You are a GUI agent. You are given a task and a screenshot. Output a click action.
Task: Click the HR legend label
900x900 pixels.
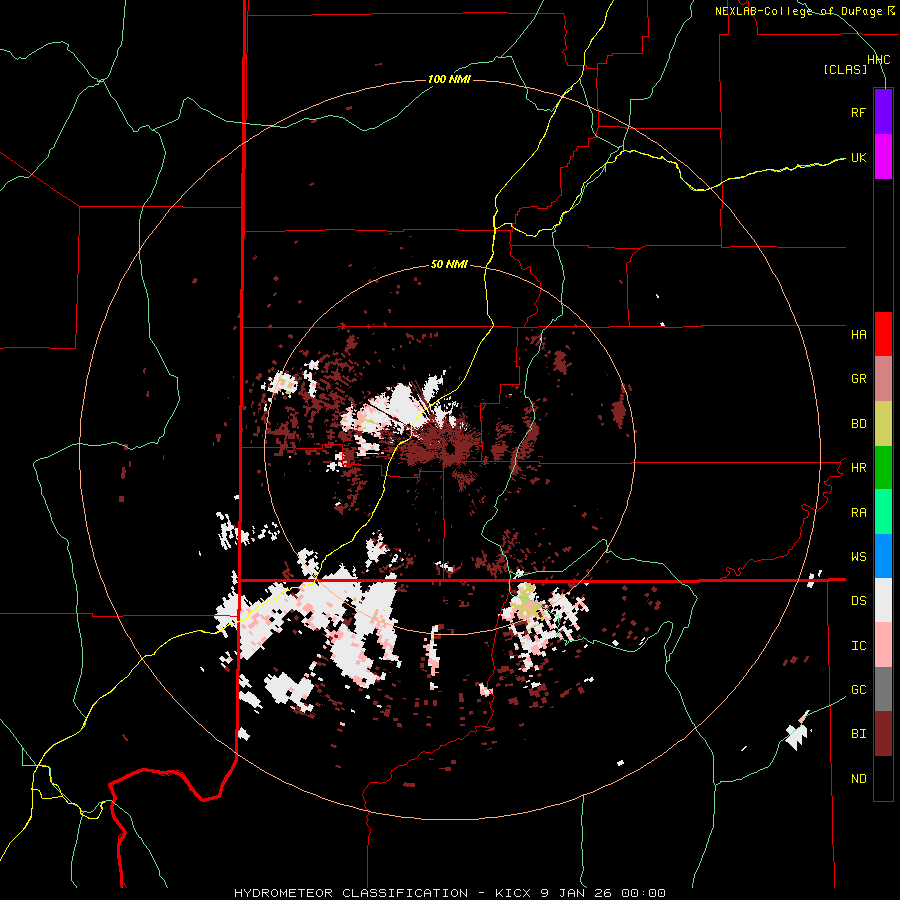pyautogui.click(x=858, y=468)
